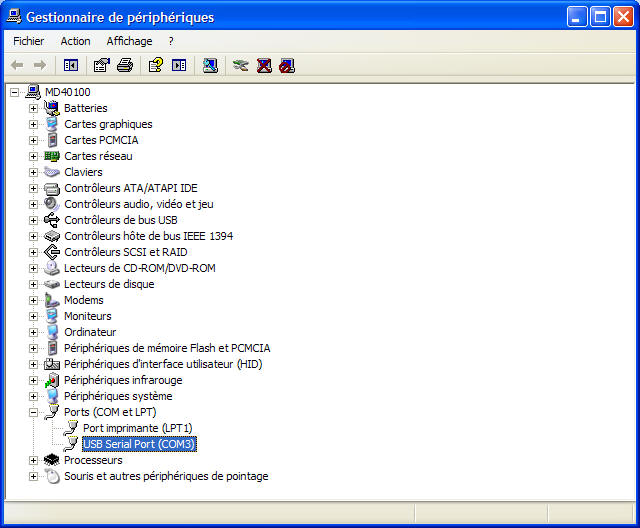
Task: Select Périphériques de mémoire Flash et PCMCIA
Action: tap(167, 348)
